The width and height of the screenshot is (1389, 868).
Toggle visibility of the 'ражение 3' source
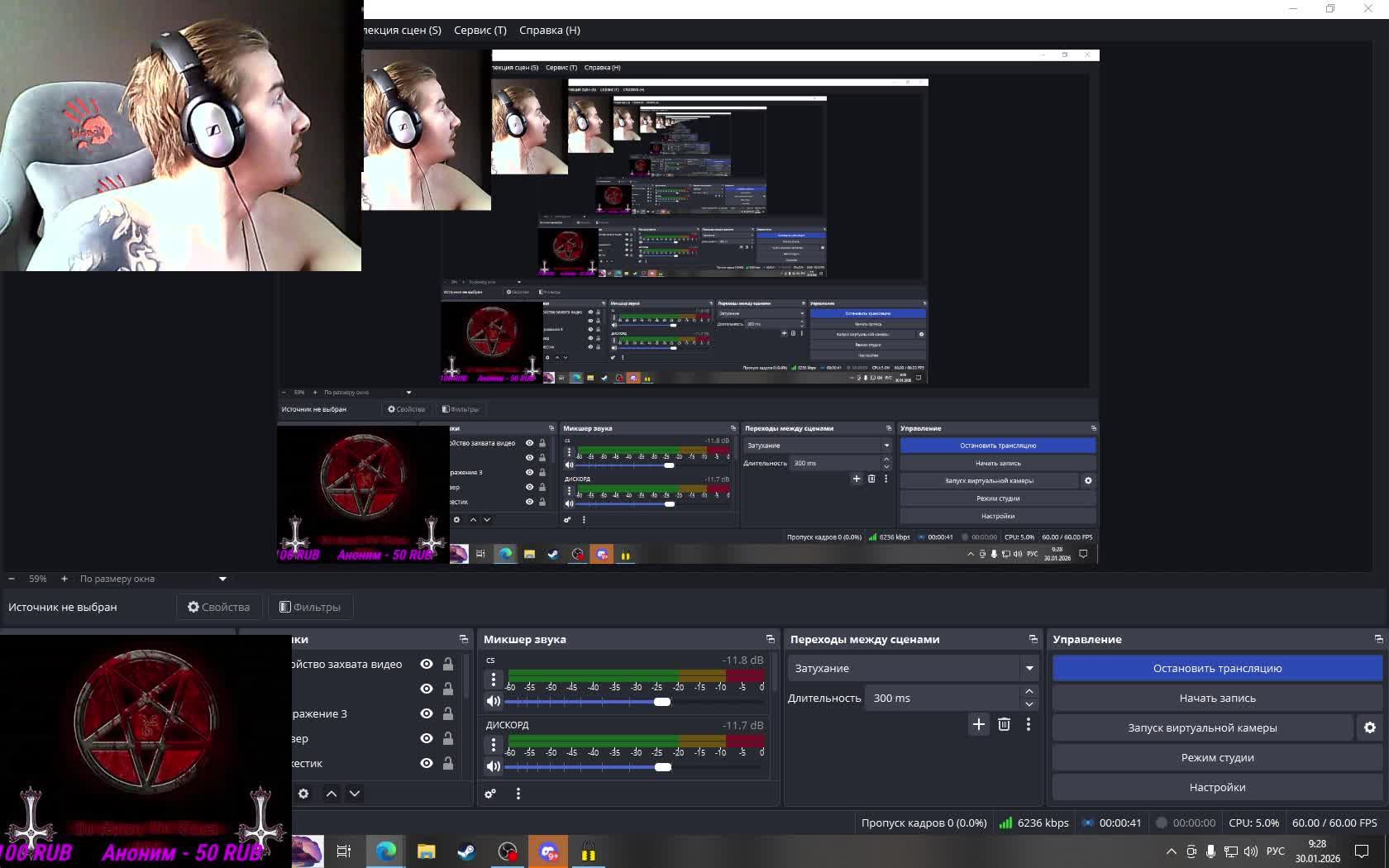427,713
